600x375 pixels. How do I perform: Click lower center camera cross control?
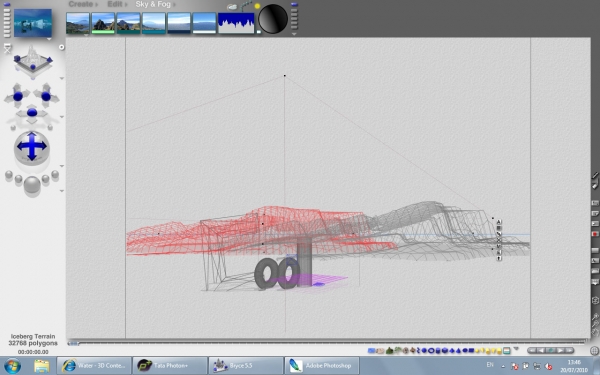[x=32, y=113]
